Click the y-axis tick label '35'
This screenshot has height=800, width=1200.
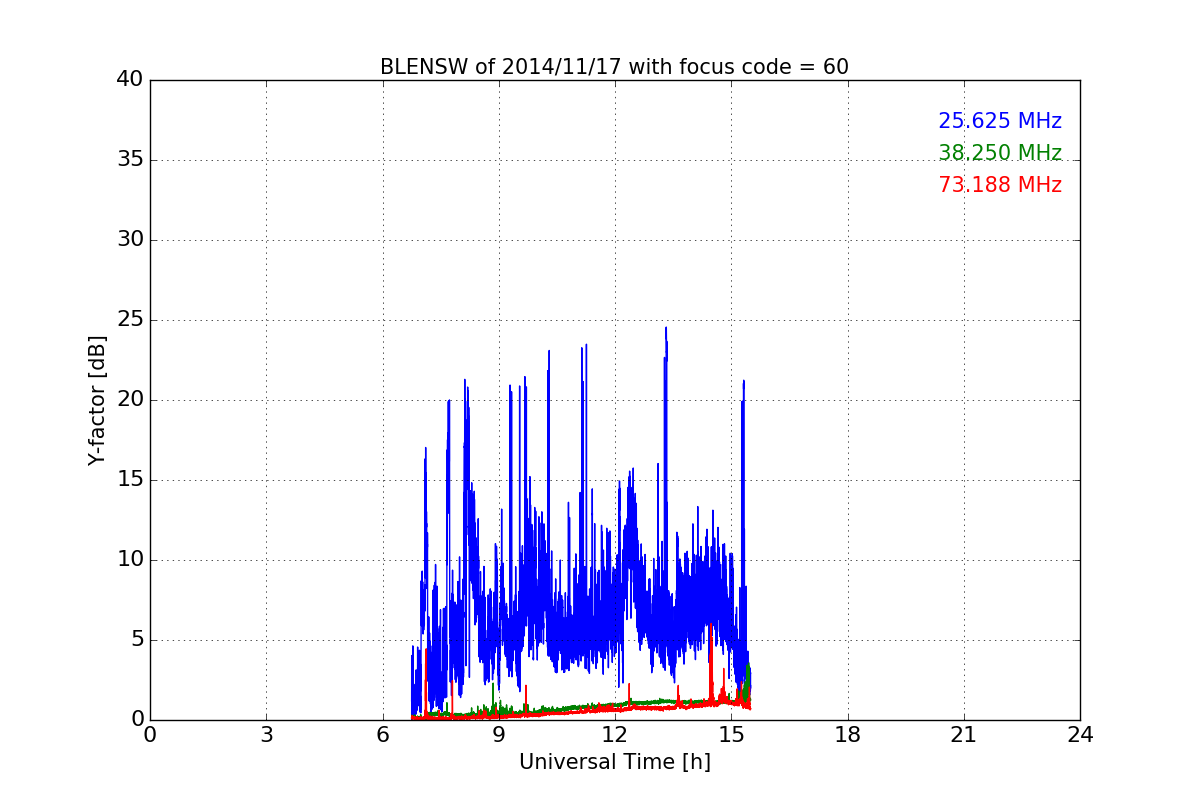130,160
